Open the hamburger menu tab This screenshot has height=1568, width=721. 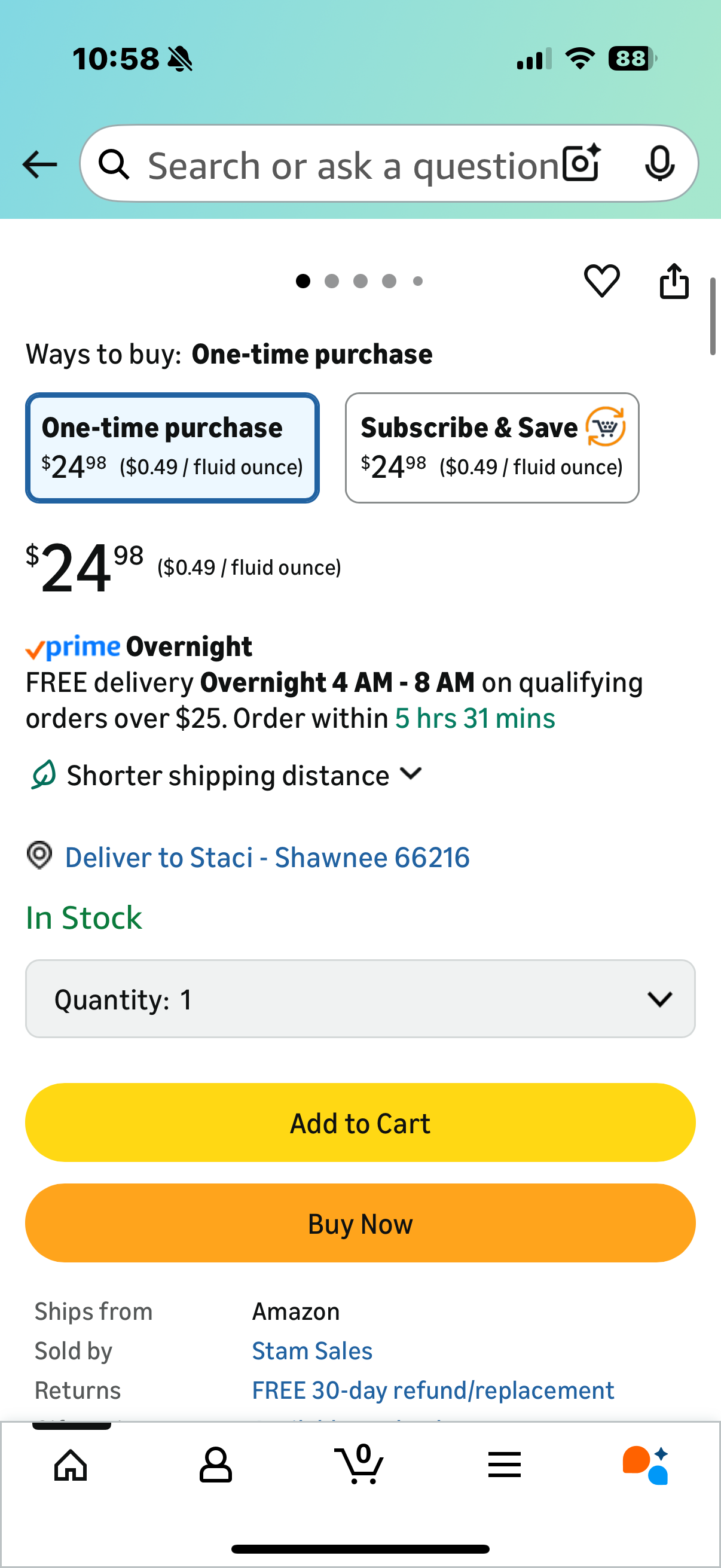(505, 1465)
